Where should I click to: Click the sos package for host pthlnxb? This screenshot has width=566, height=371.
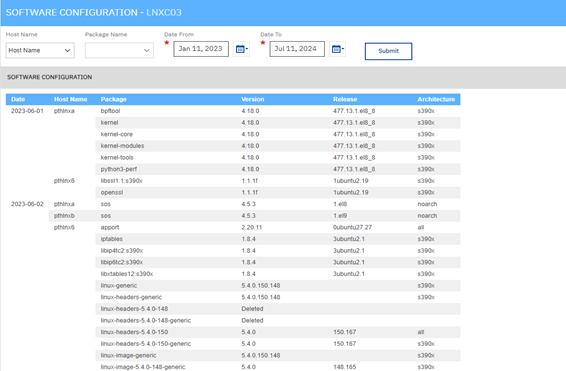coord(106,216)
